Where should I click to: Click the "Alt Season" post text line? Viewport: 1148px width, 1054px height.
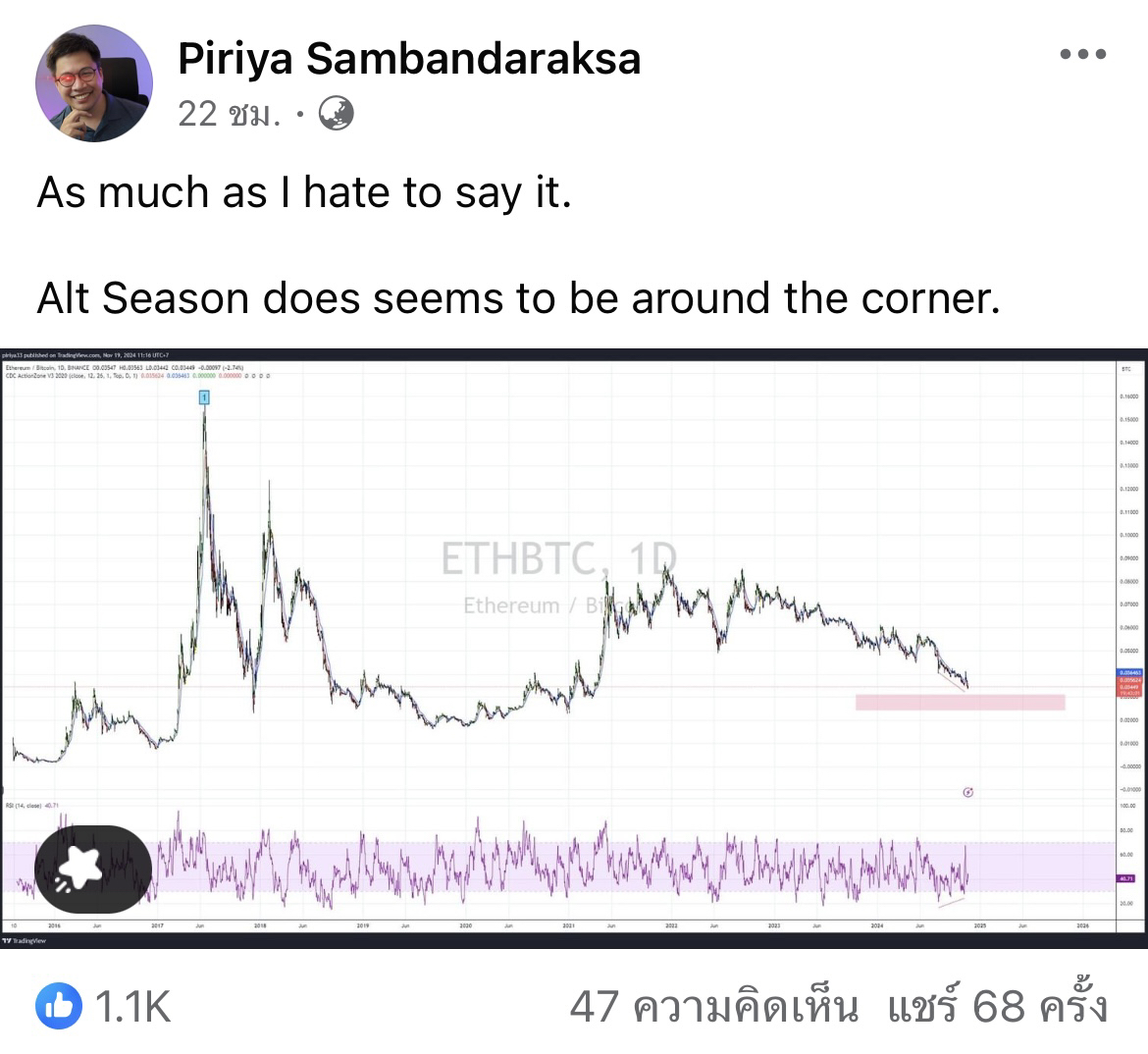pyautogui.click(x=517, y=298)
